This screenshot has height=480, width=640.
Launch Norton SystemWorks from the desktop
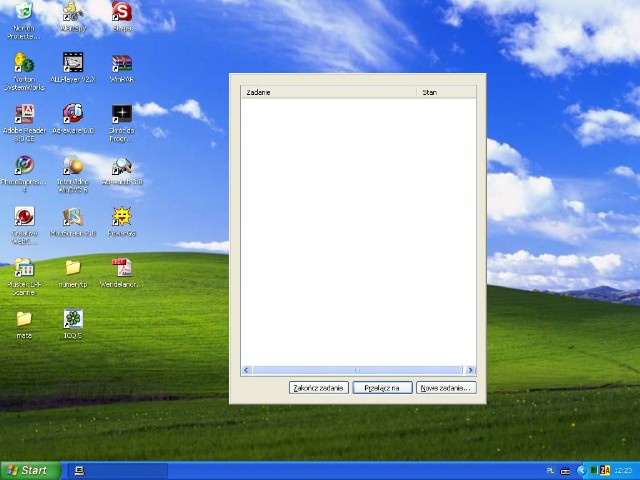click(24, 62)
